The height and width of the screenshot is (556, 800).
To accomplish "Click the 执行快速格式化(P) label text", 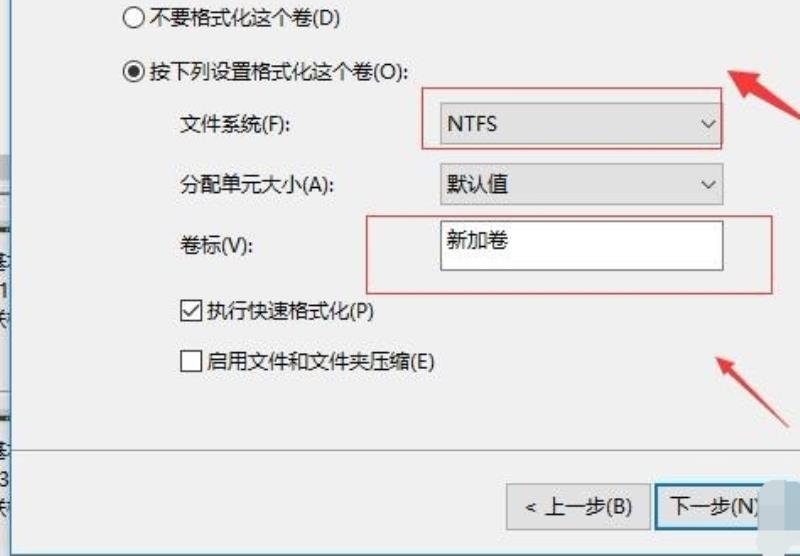I will pos(290,311).
